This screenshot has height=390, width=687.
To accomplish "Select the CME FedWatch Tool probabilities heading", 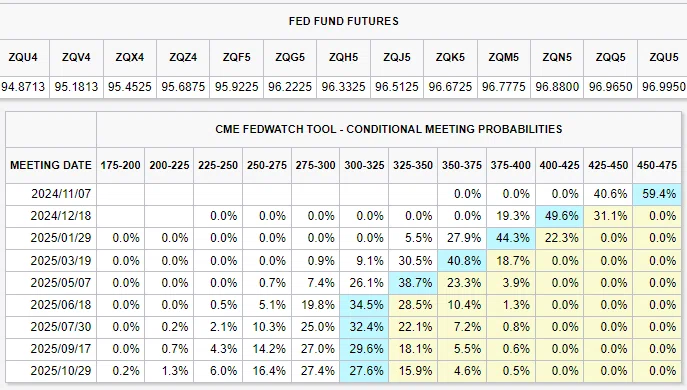I will [389, 129].
